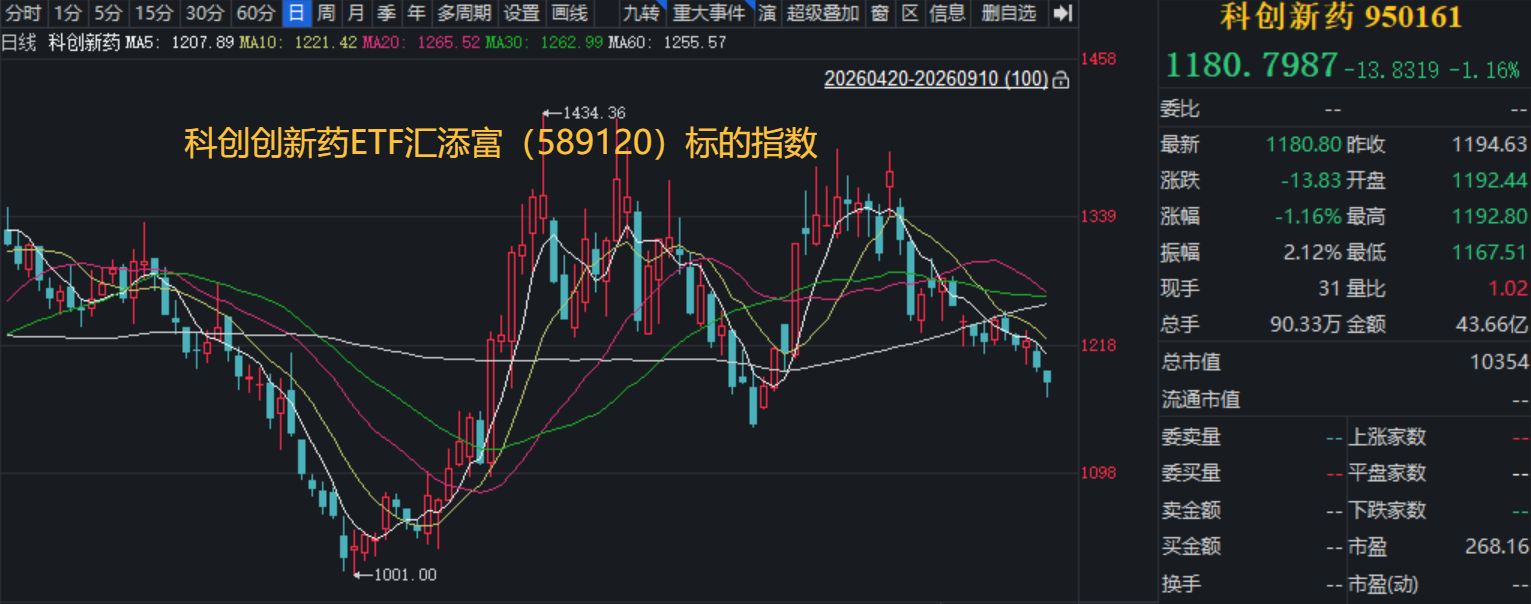The image size is (1531, 604).
Task: Switch to the 月 monthly tab
Action: coord(356,14)
